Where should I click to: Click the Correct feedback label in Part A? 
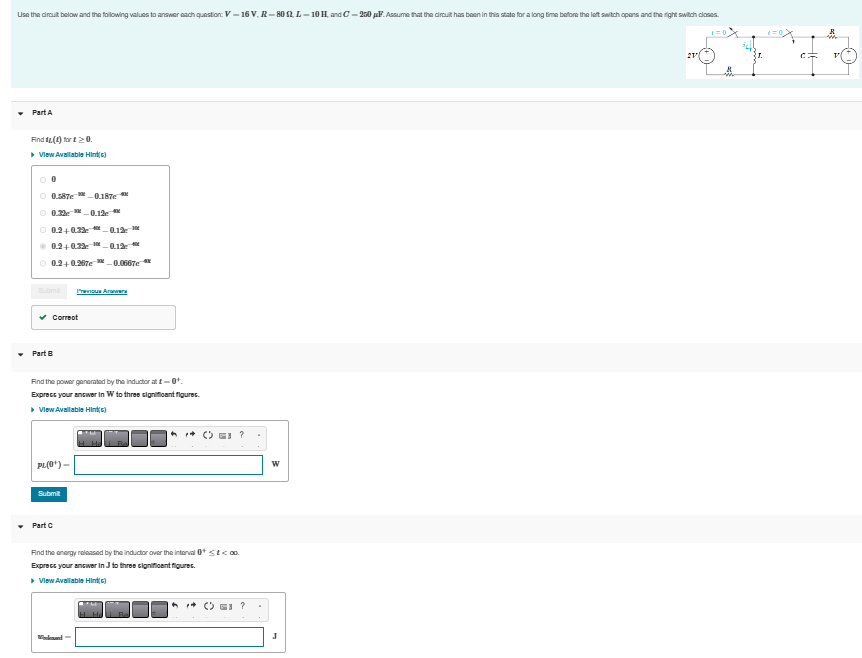[x=66, y=317]
